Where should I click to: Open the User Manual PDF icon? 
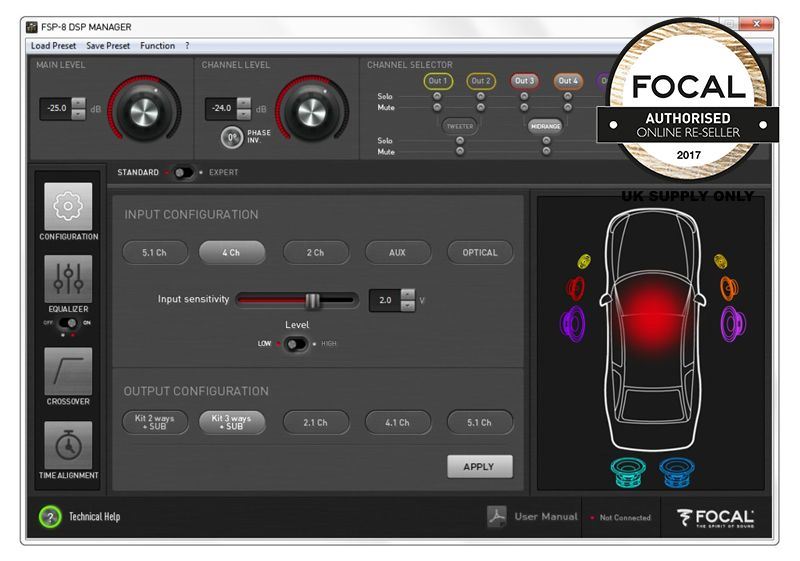pos(496,516)
